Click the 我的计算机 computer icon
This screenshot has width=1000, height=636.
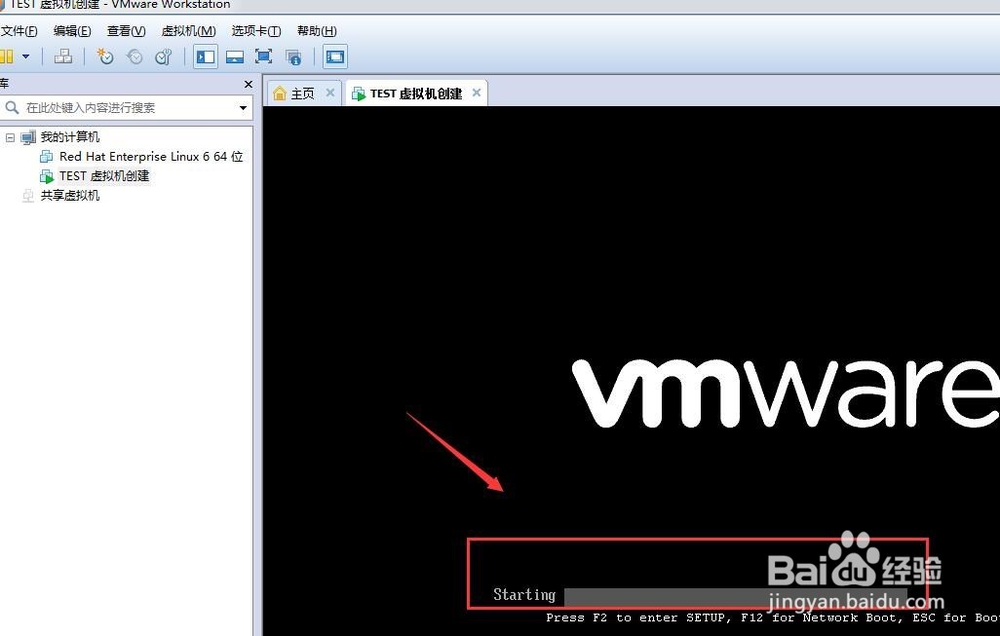coord(28,137)
